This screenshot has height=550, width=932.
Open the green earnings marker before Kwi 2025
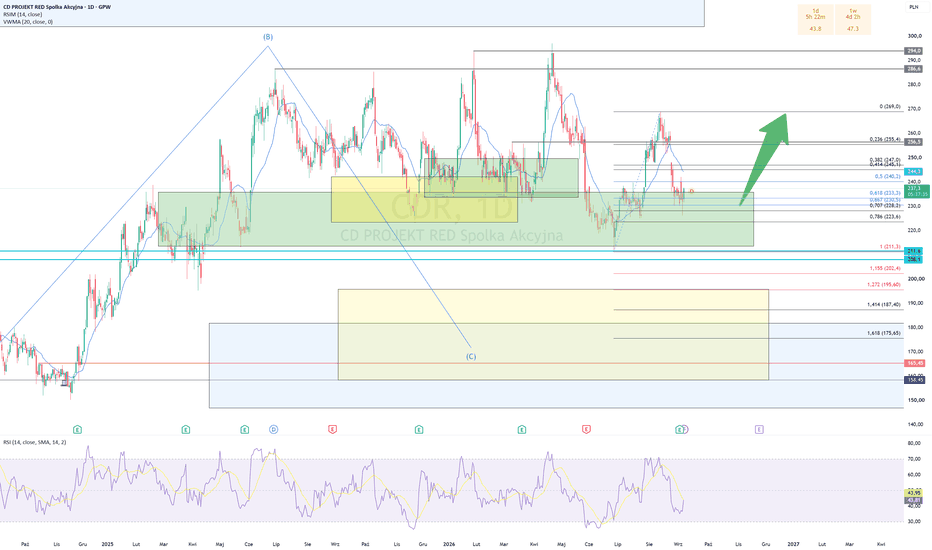pyautogui.click(x=186, y=429)
